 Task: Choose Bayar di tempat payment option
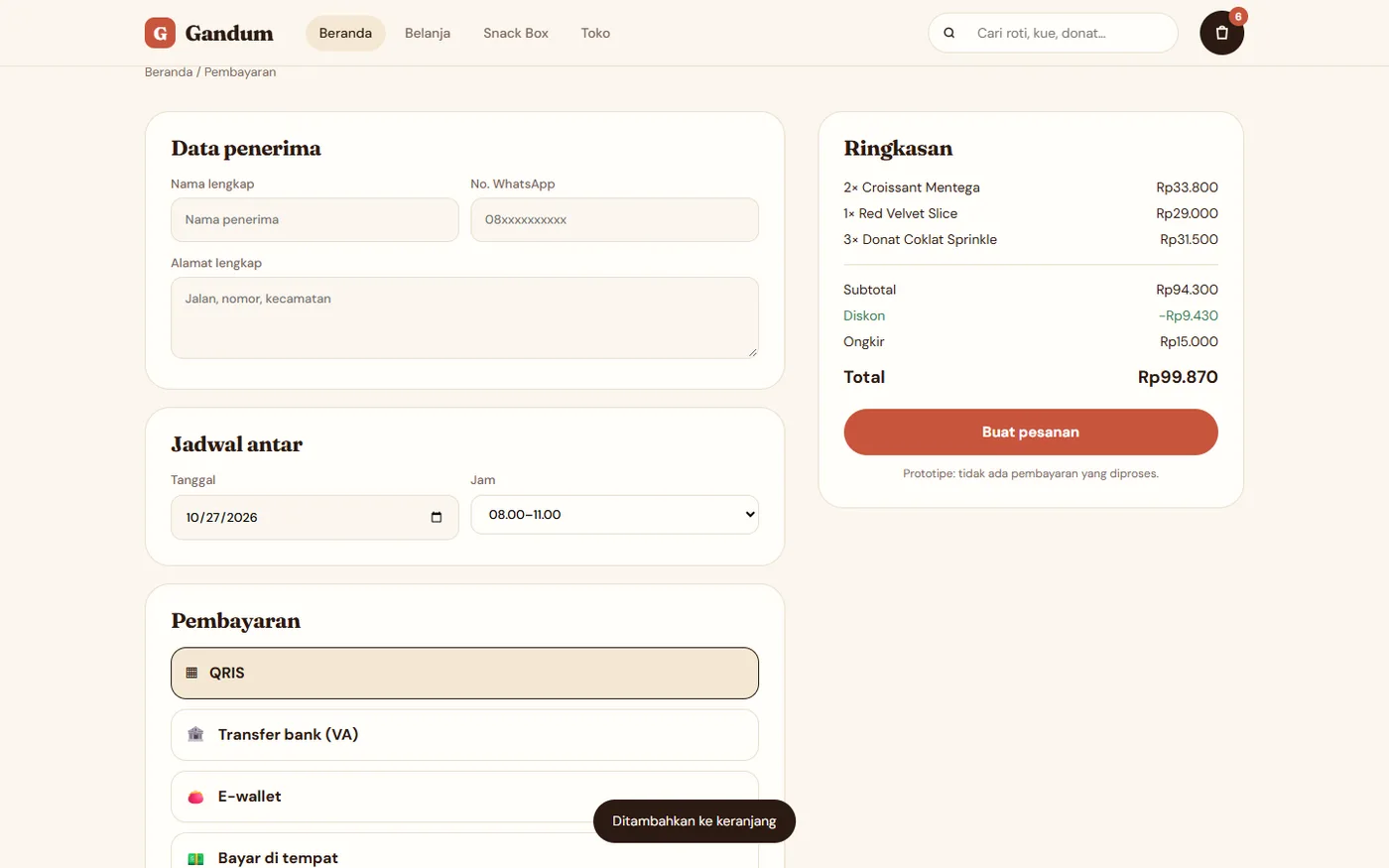[x=464, y=851]
